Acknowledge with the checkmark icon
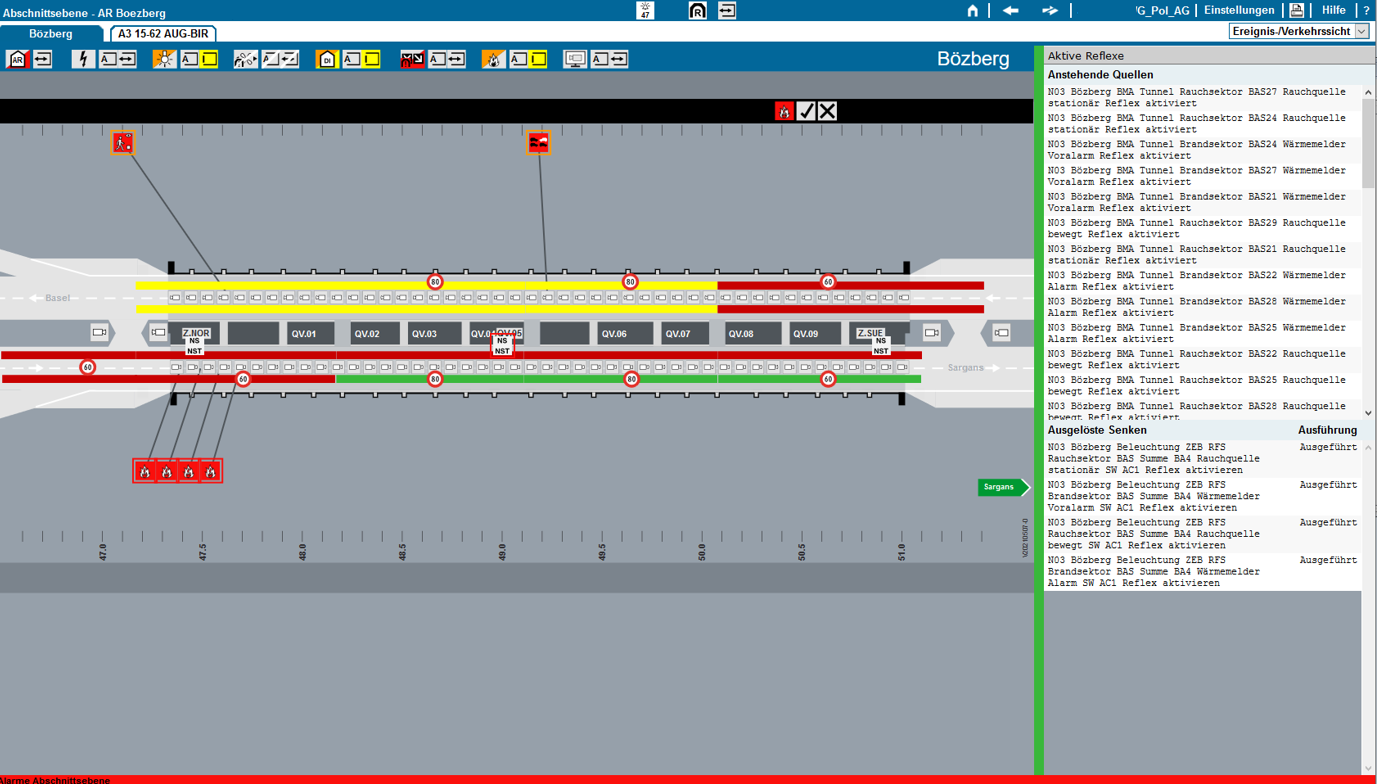 [x=806, y=111]
